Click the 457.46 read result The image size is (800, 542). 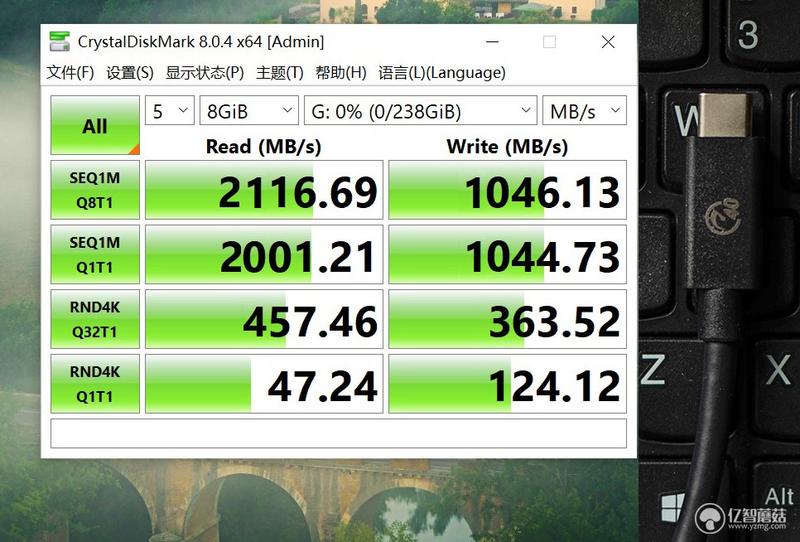point(264,319)
